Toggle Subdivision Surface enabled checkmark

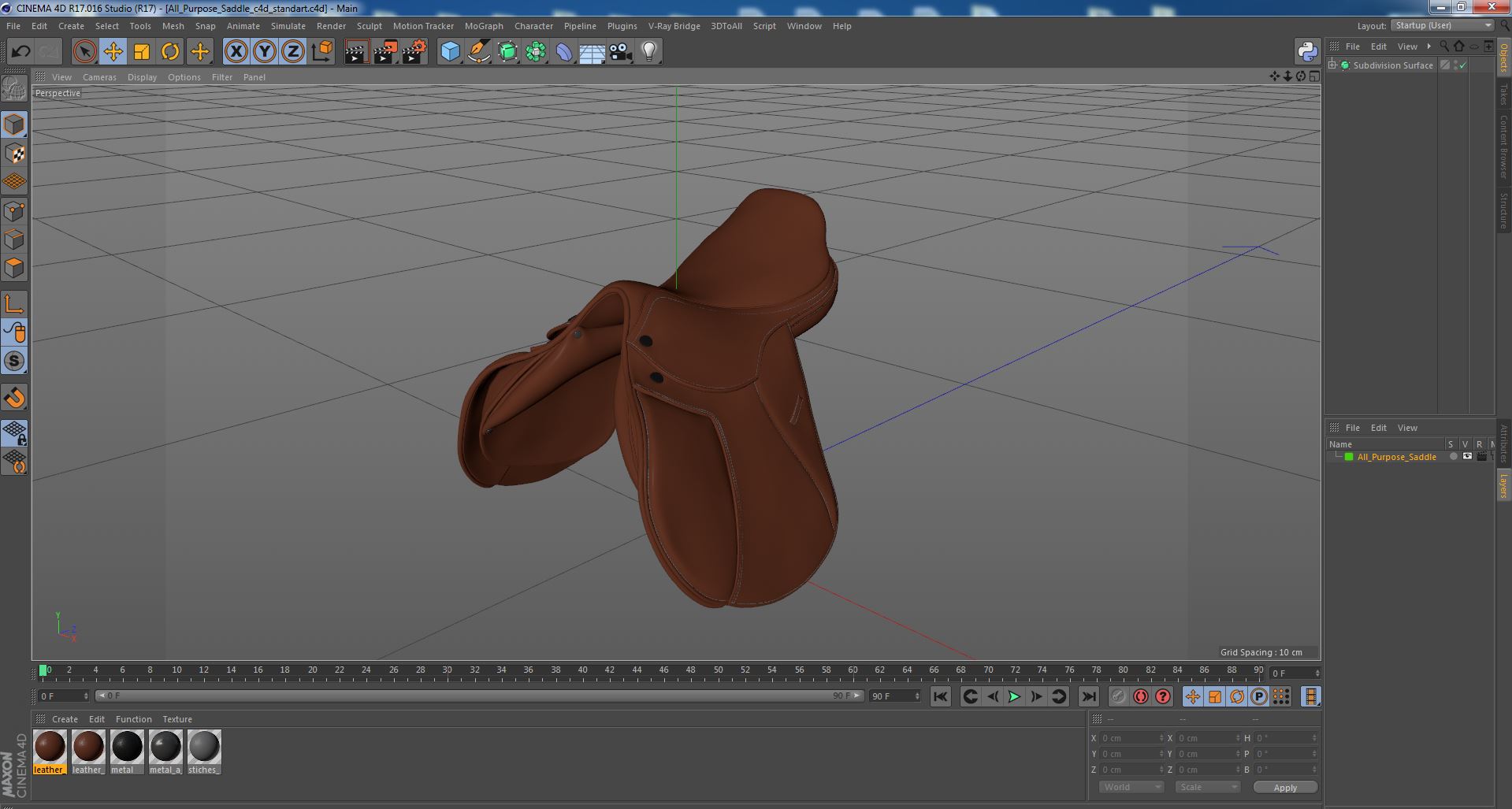(1463, 65)
